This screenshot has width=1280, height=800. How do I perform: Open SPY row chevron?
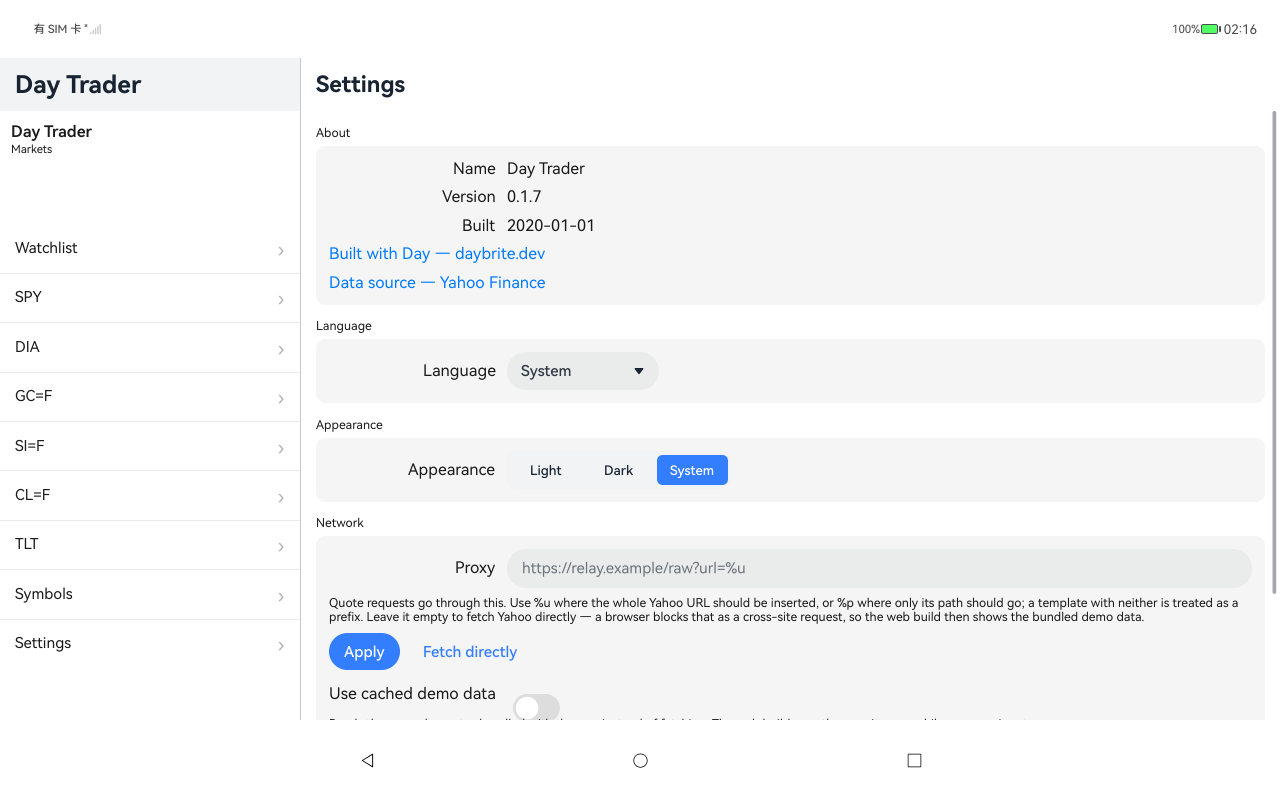[281, 299]
